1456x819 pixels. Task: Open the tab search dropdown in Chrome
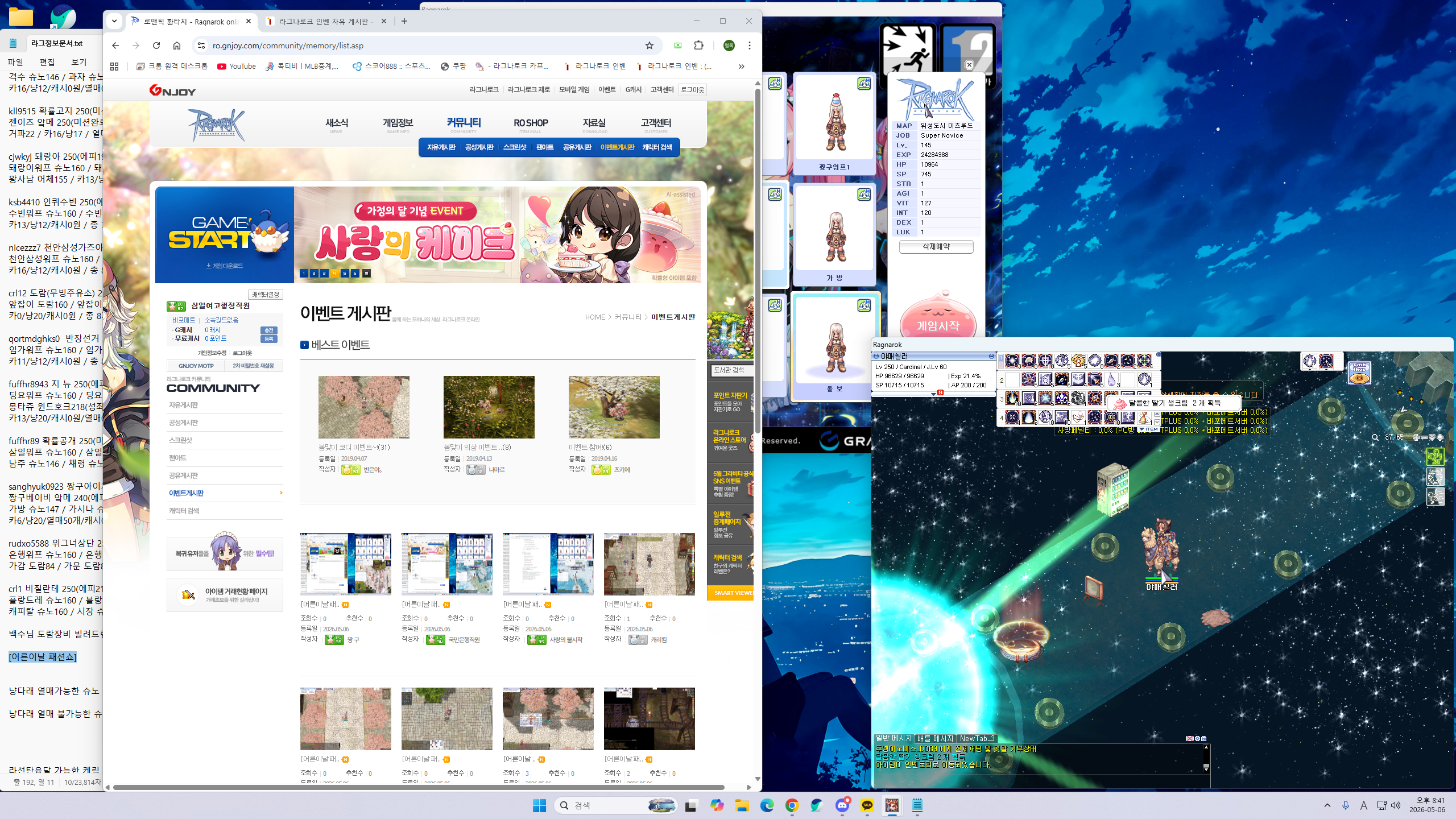(x=114, y=22)
